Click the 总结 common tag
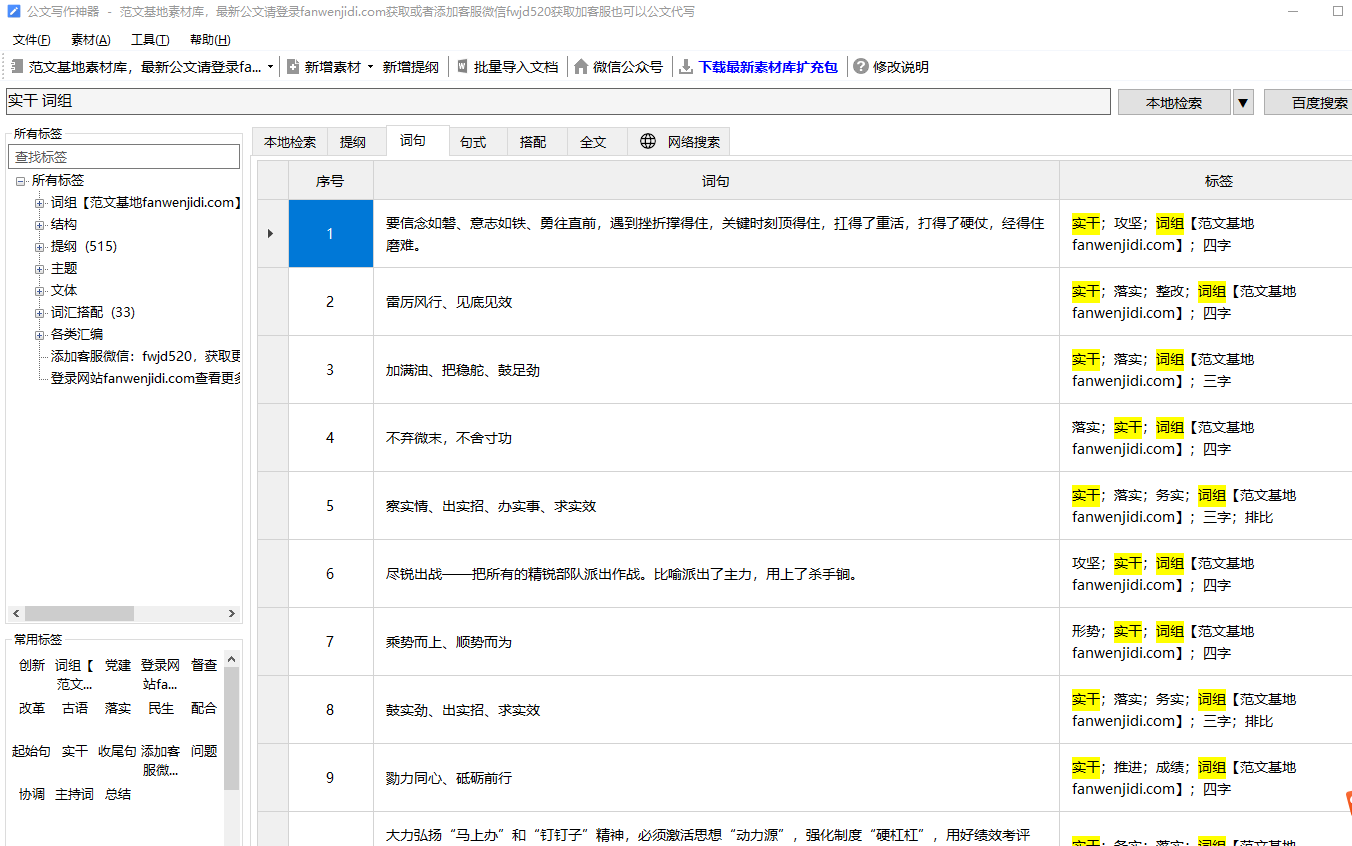This screenshot has height=846, width=1352. pyautogui.click(x=118, y=794)
